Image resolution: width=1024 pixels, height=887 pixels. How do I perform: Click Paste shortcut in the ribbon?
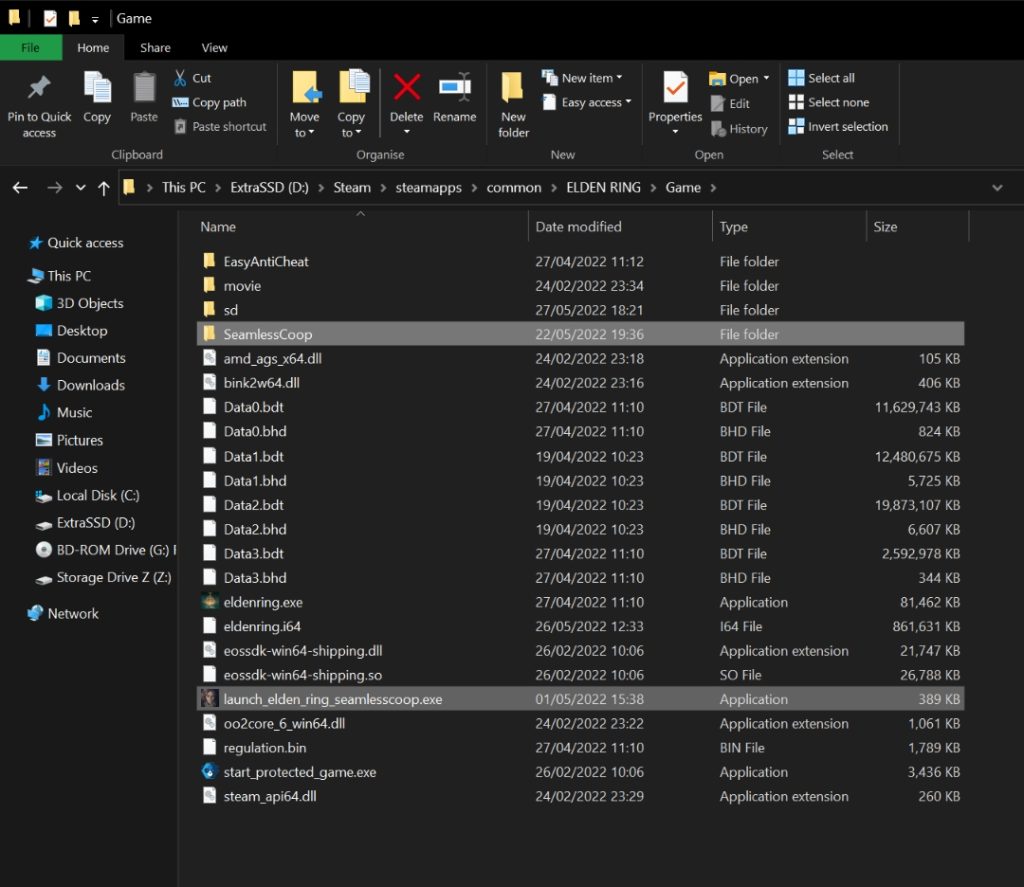click(221, 127)
